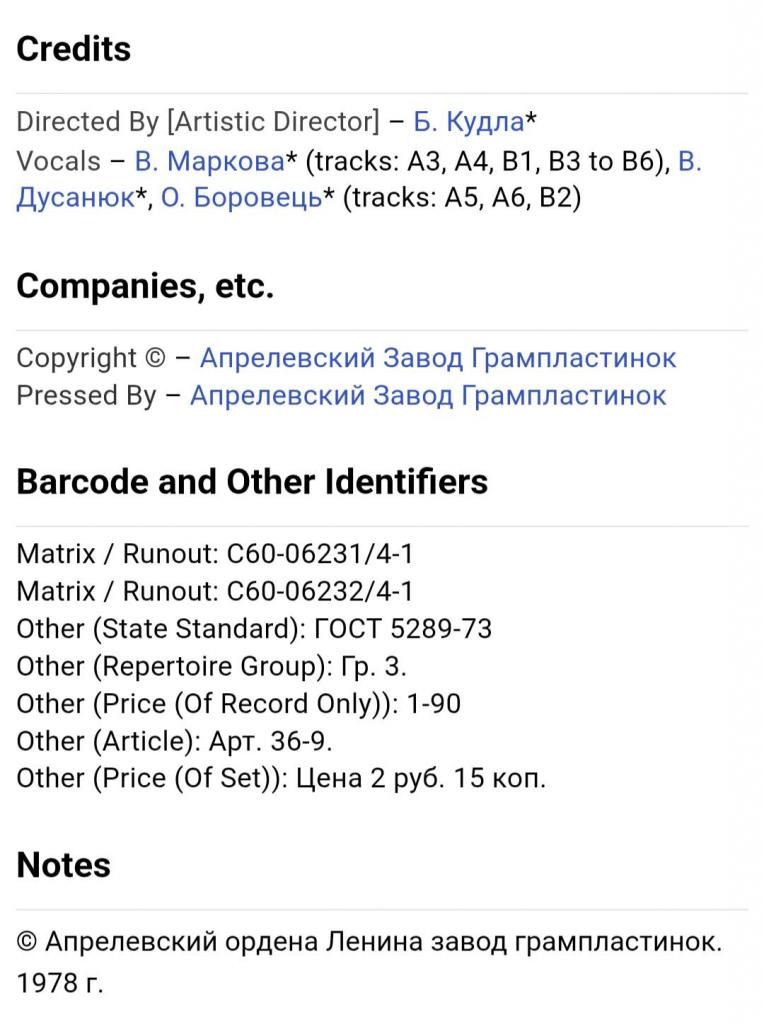Click the Credits section heading
Screen dimensions: 764x1024
(x=74, y=50)
